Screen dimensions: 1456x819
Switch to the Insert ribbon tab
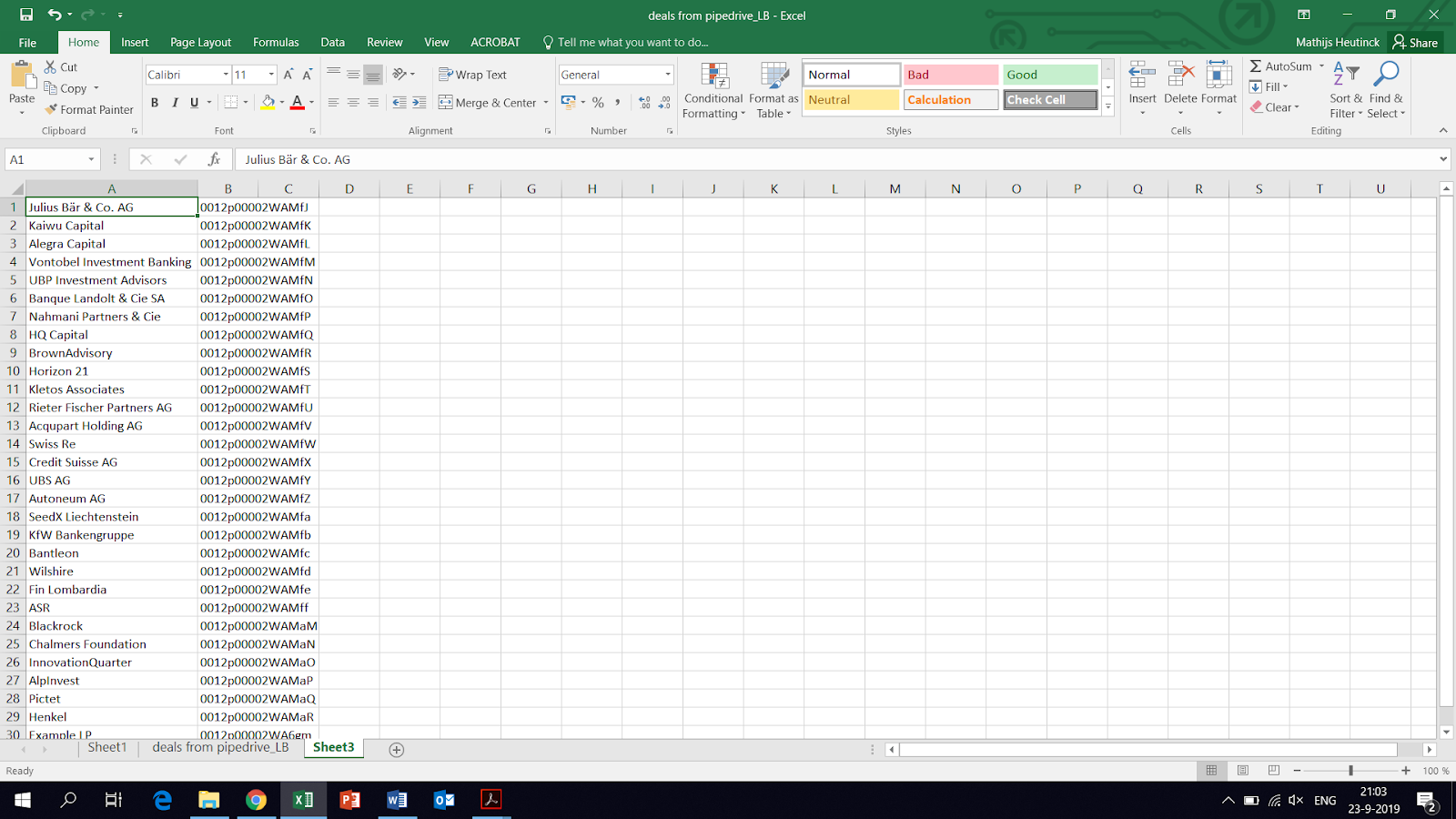tap(135, 42)
